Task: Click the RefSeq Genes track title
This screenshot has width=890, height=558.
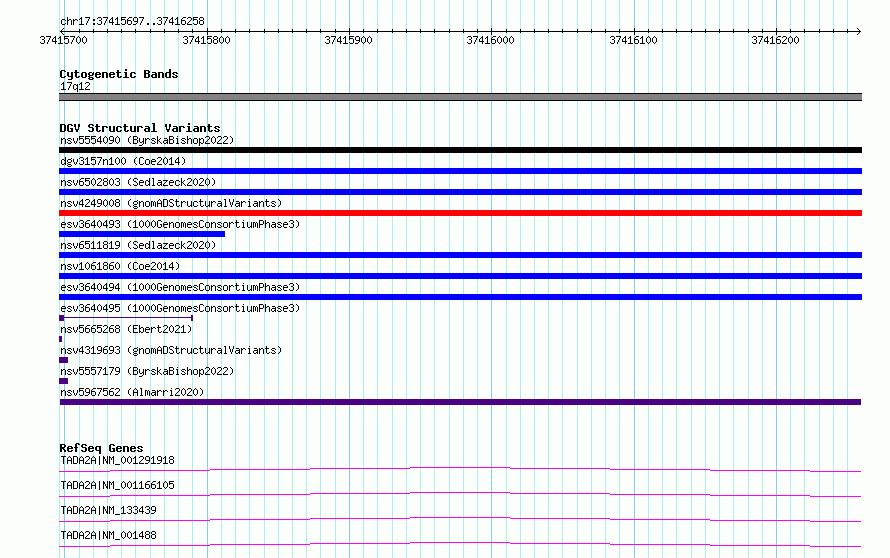Action: click(x=101, y=448)
